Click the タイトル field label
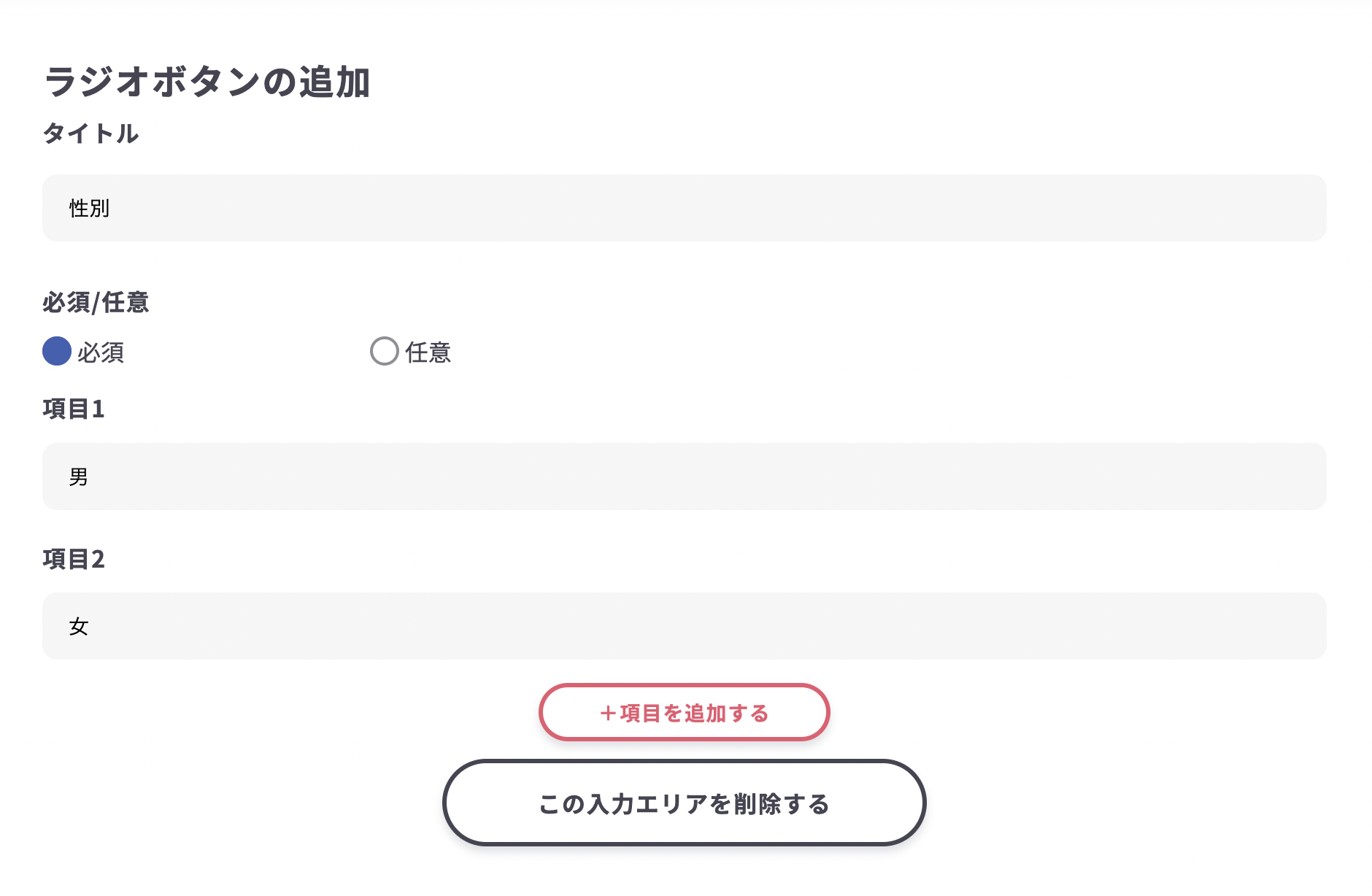Viewport: 1372px width, 896px height. pyautogui.click(x=91, y=134)
